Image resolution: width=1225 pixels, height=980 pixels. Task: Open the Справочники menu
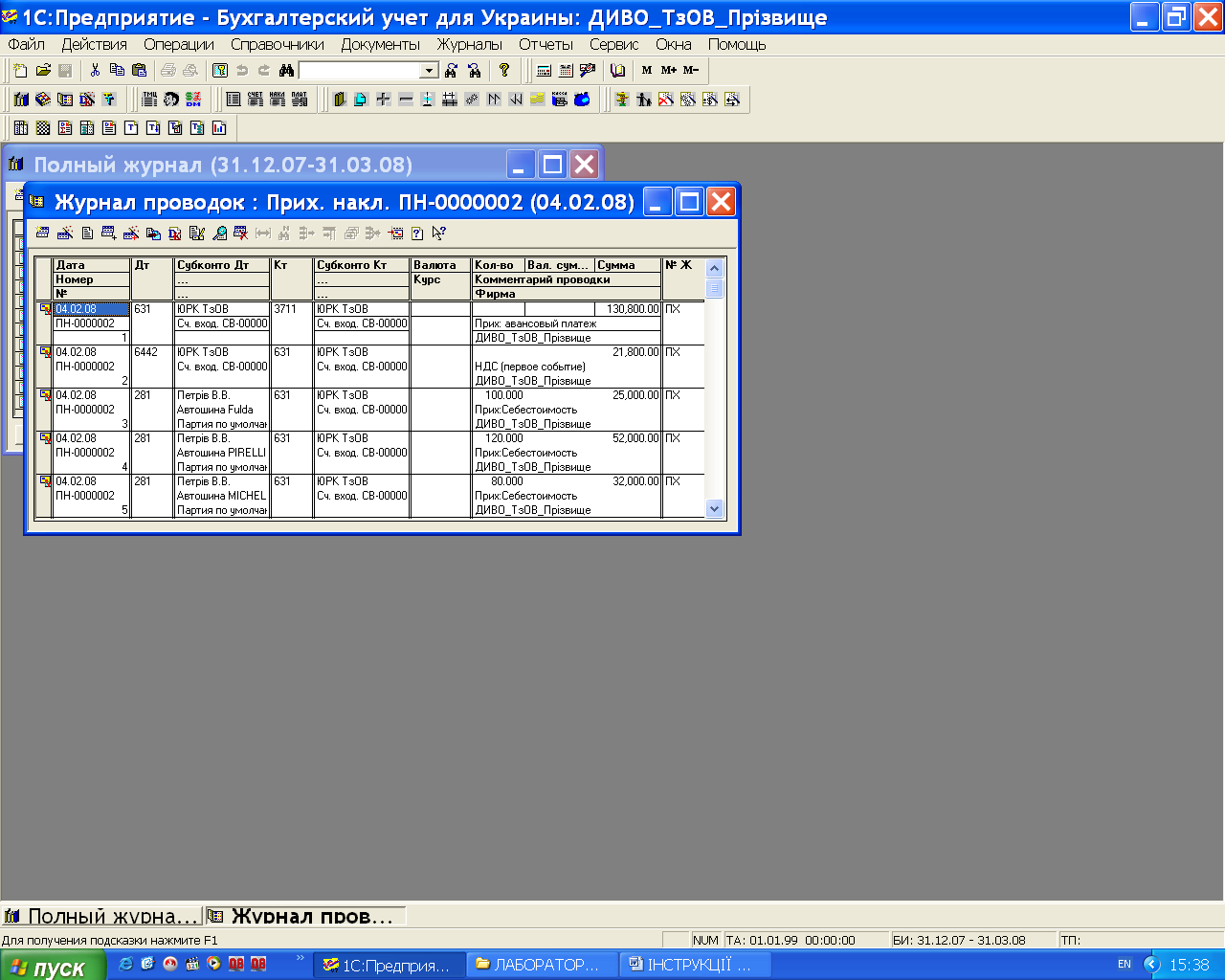click(278, 44)
